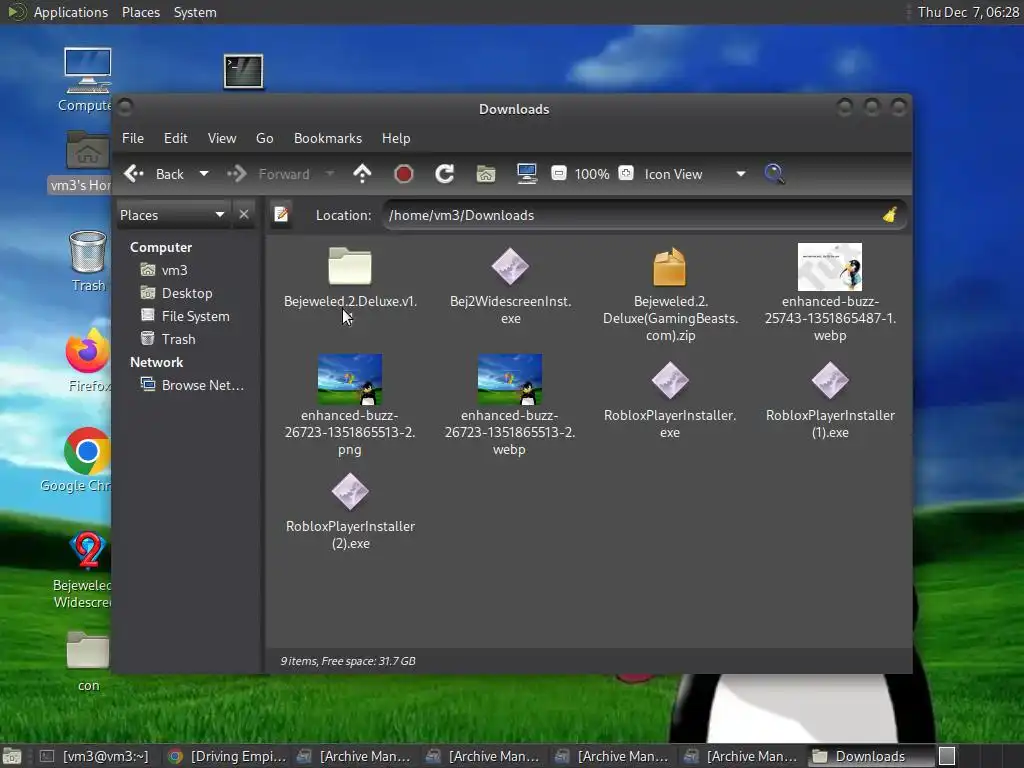Open search with magnifier icon

[775, 174]
